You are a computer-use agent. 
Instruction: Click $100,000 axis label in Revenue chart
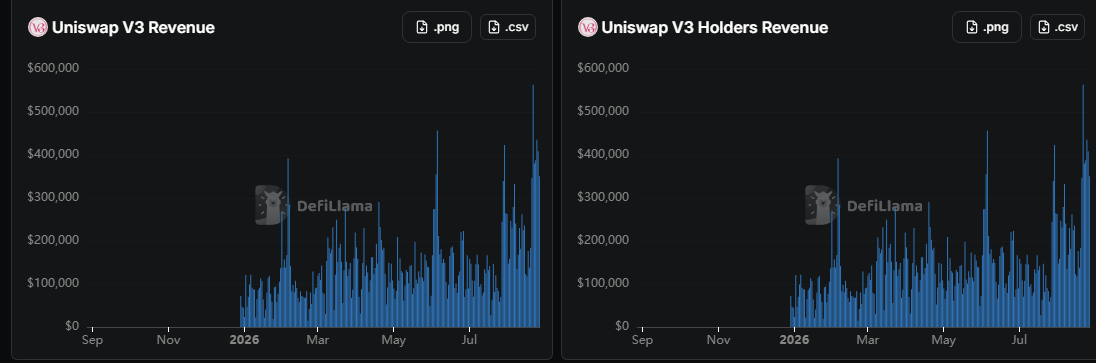coord(53,283)
